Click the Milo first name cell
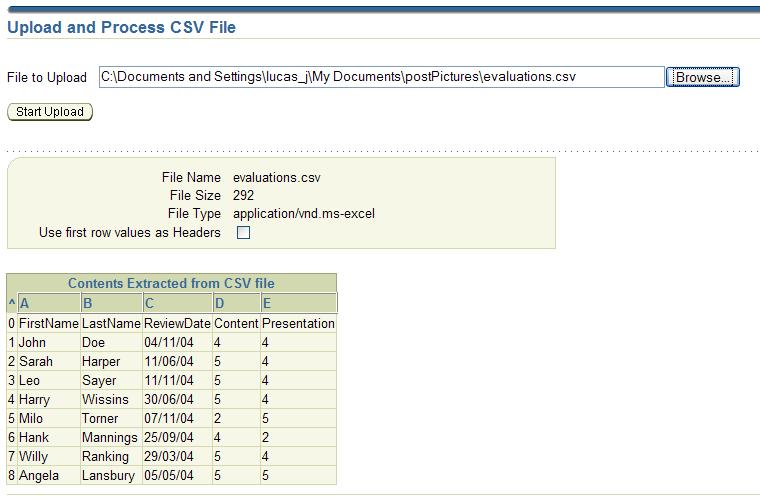This screenshot has height=504, width=760. coord(33,419)
